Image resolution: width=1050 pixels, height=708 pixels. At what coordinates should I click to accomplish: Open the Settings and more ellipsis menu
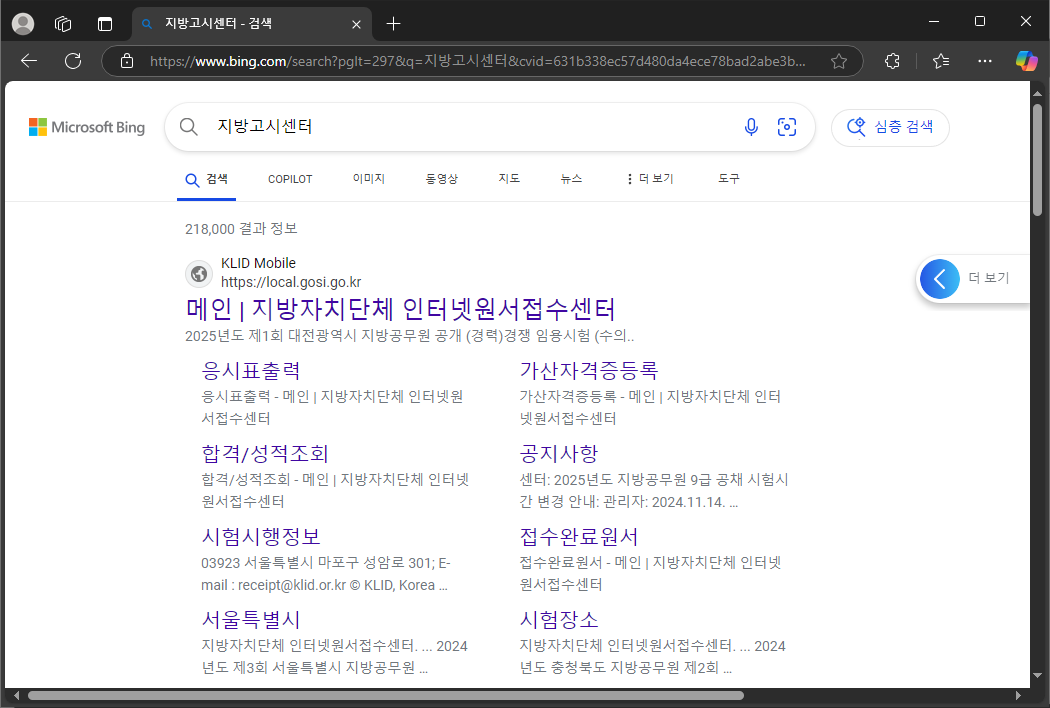[984, 61]
